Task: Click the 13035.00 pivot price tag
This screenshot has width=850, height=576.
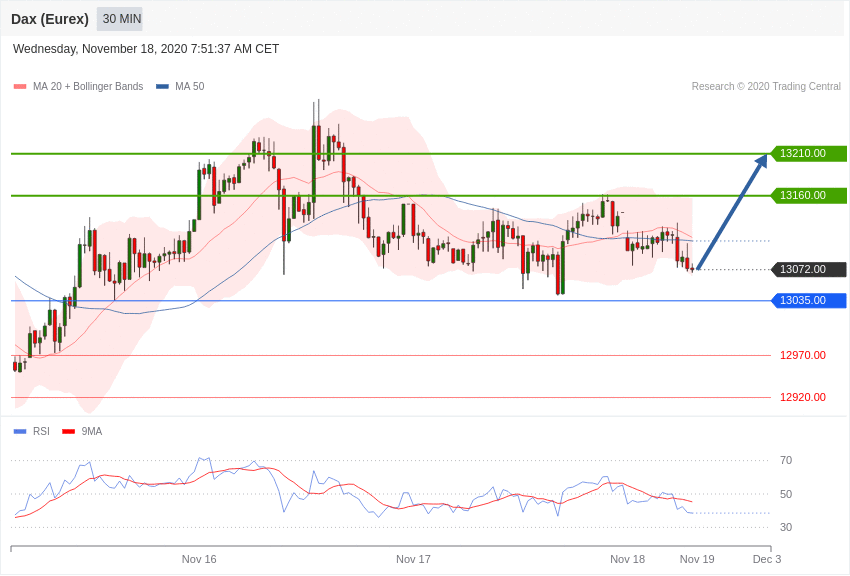Action: 809,300
